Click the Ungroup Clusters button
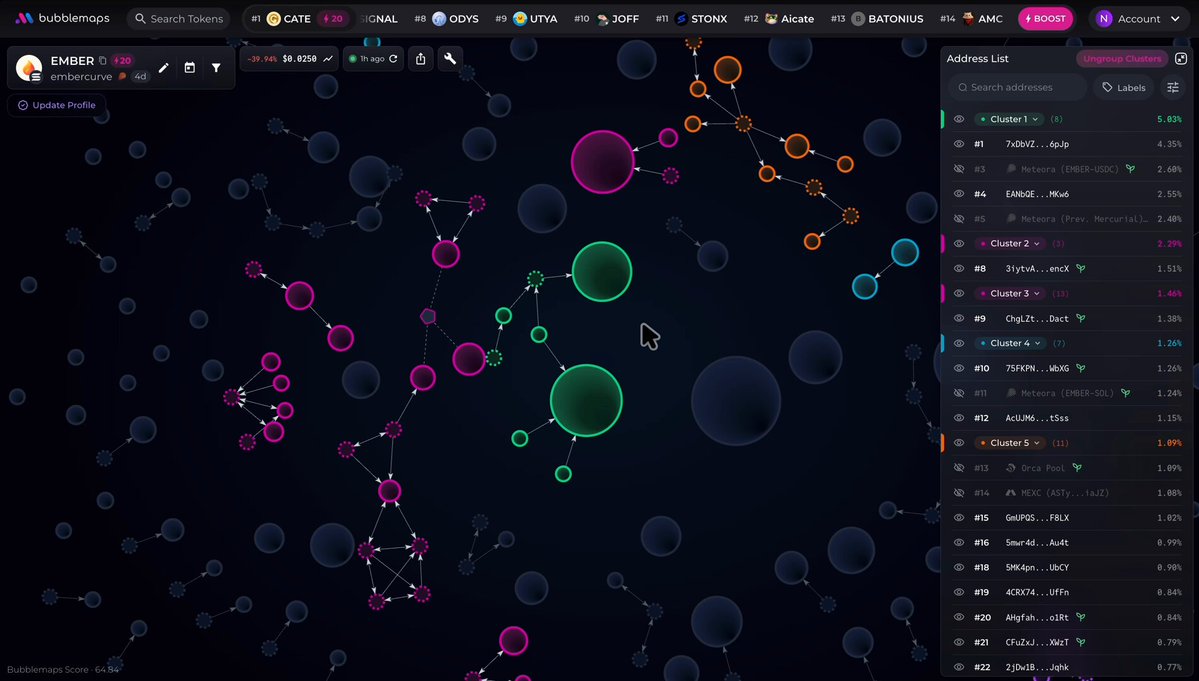This screenshot has height=681, width=1199. pos(1122,59)
